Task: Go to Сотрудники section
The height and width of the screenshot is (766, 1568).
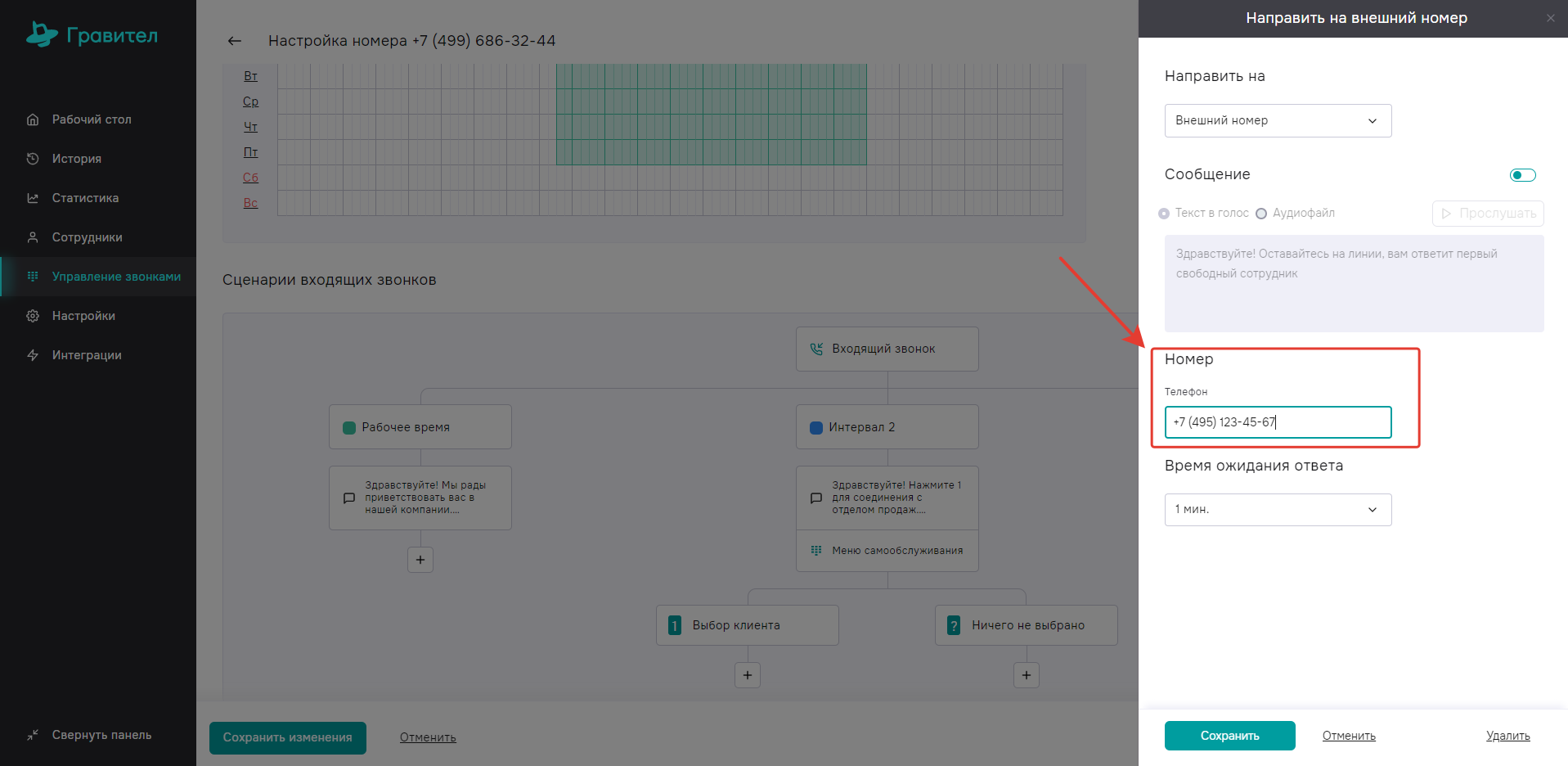Action: pos(87,237)
